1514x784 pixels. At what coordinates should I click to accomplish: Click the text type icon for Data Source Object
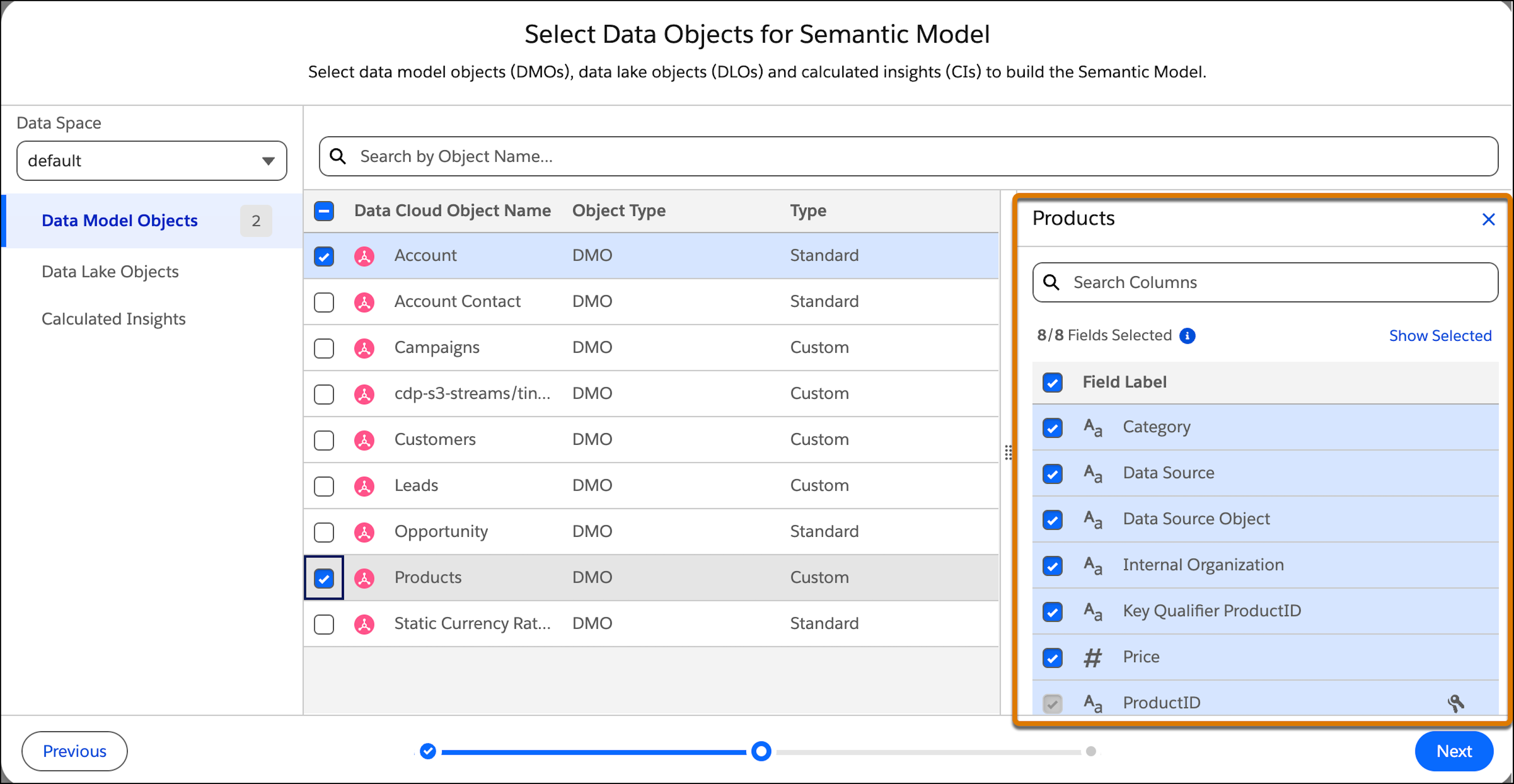[1092, 519]
